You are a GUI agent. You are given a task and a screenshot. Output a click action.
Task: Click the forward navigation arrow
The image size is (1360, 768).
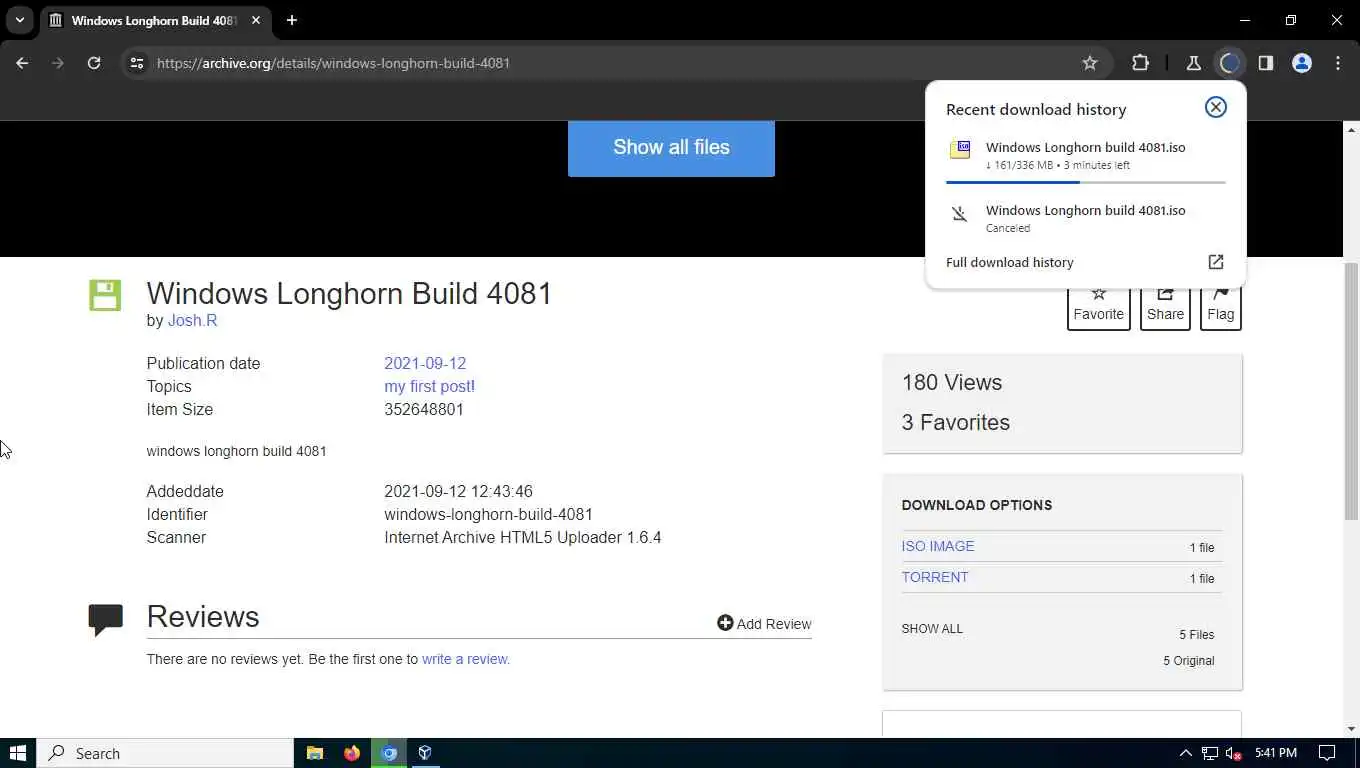[58, 63]
